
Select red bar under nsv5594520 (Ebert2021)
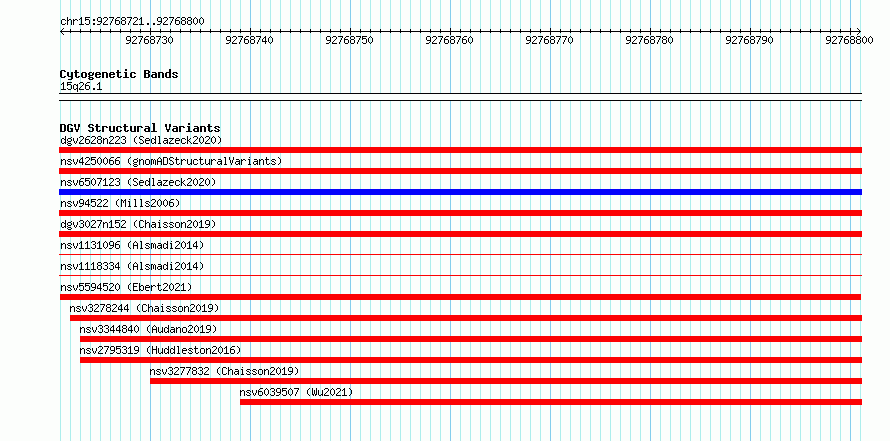tap(460, 297)
